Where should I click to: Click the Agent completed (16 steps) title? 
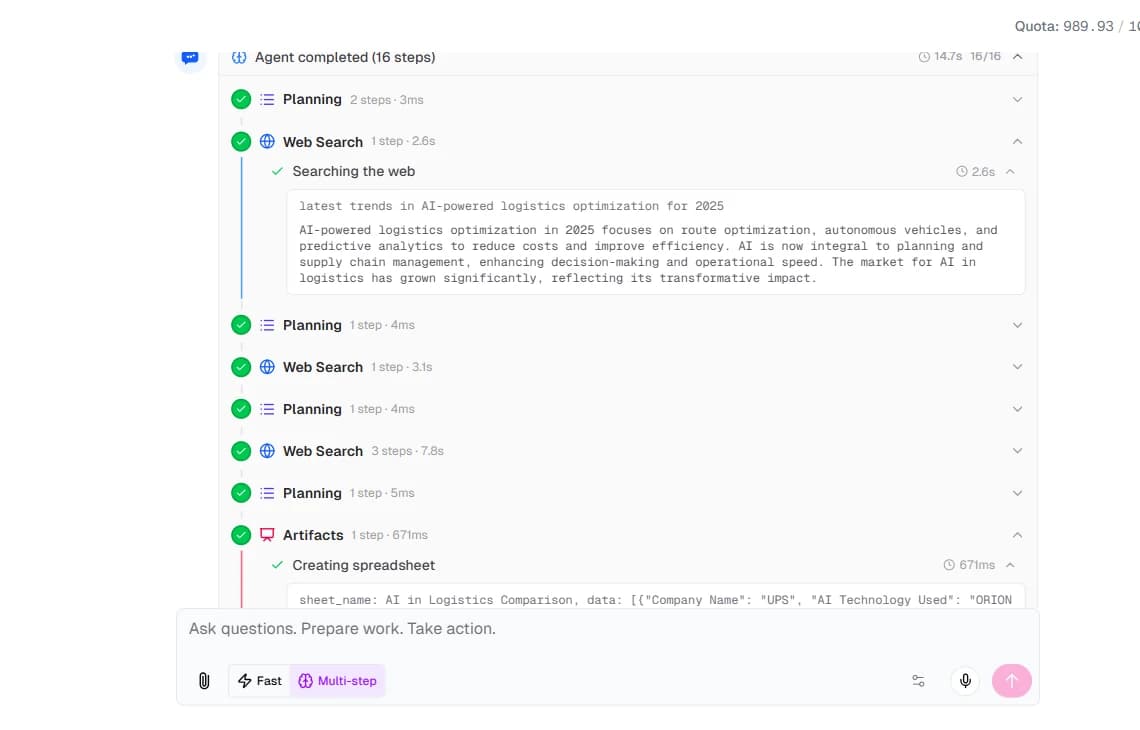point(345,57)
